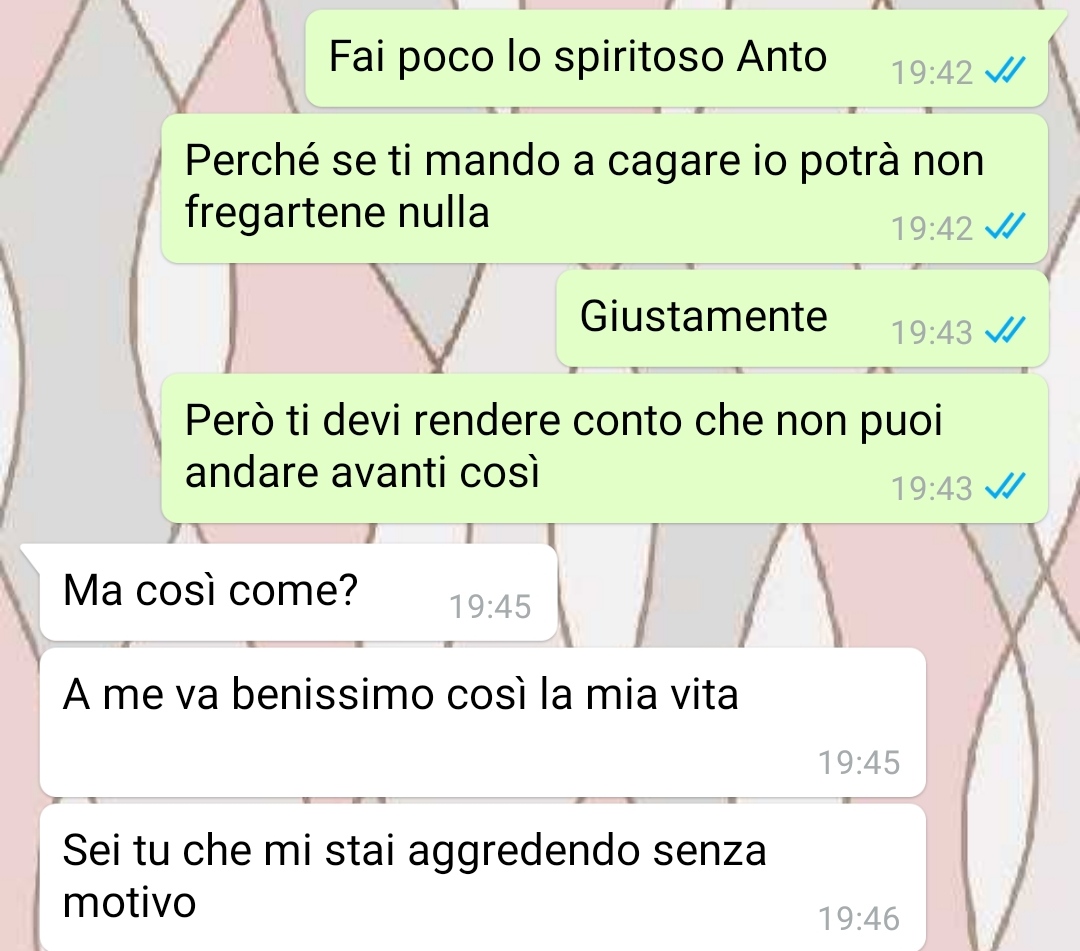Screen dimensions: 1080x951
Task: Select the 'Giustamente' message bubble
Action: click(x=802, y=318)
